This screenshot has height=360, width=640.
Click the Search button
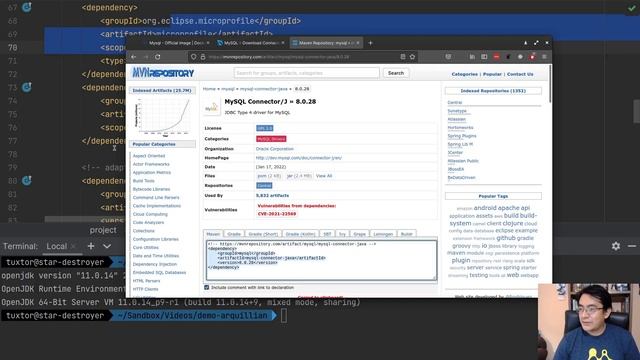396,73
